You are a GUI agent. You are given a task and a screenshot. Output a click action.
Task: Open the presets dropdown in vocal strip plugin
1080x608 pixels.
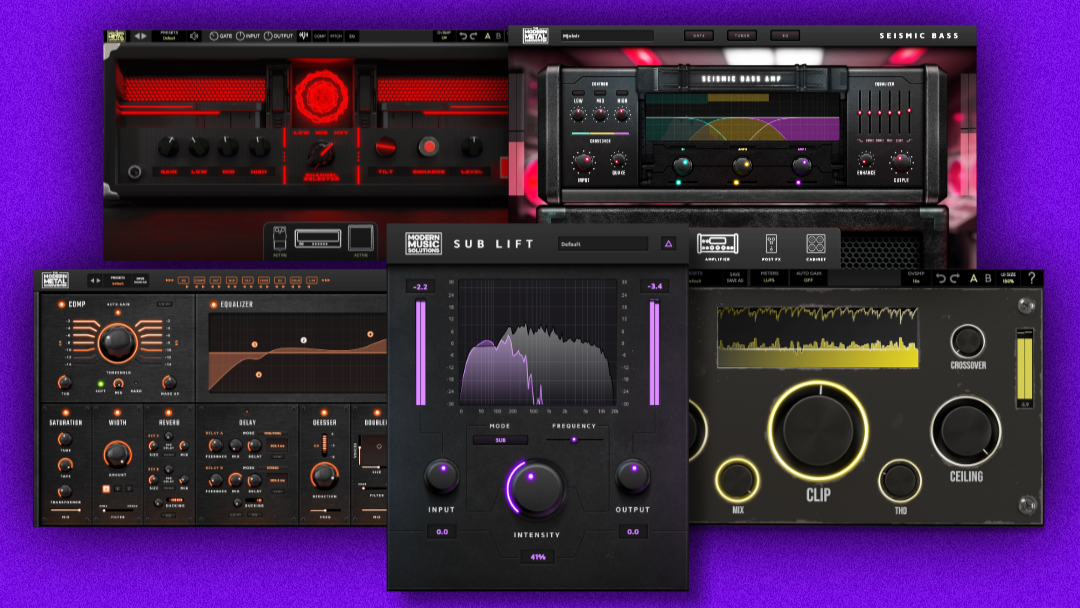click(x=118, y=280)
